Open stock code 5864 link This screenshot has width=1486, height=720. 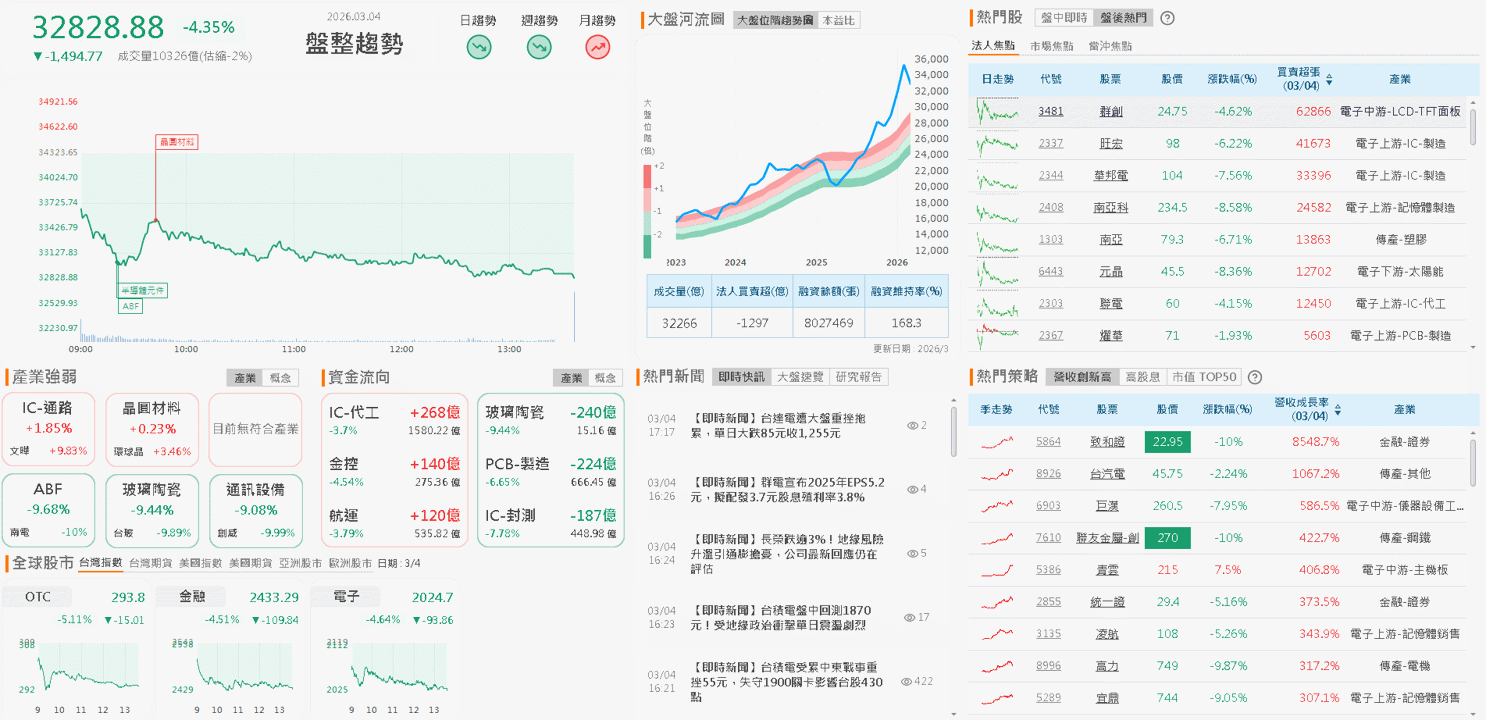click(1048, 441)
